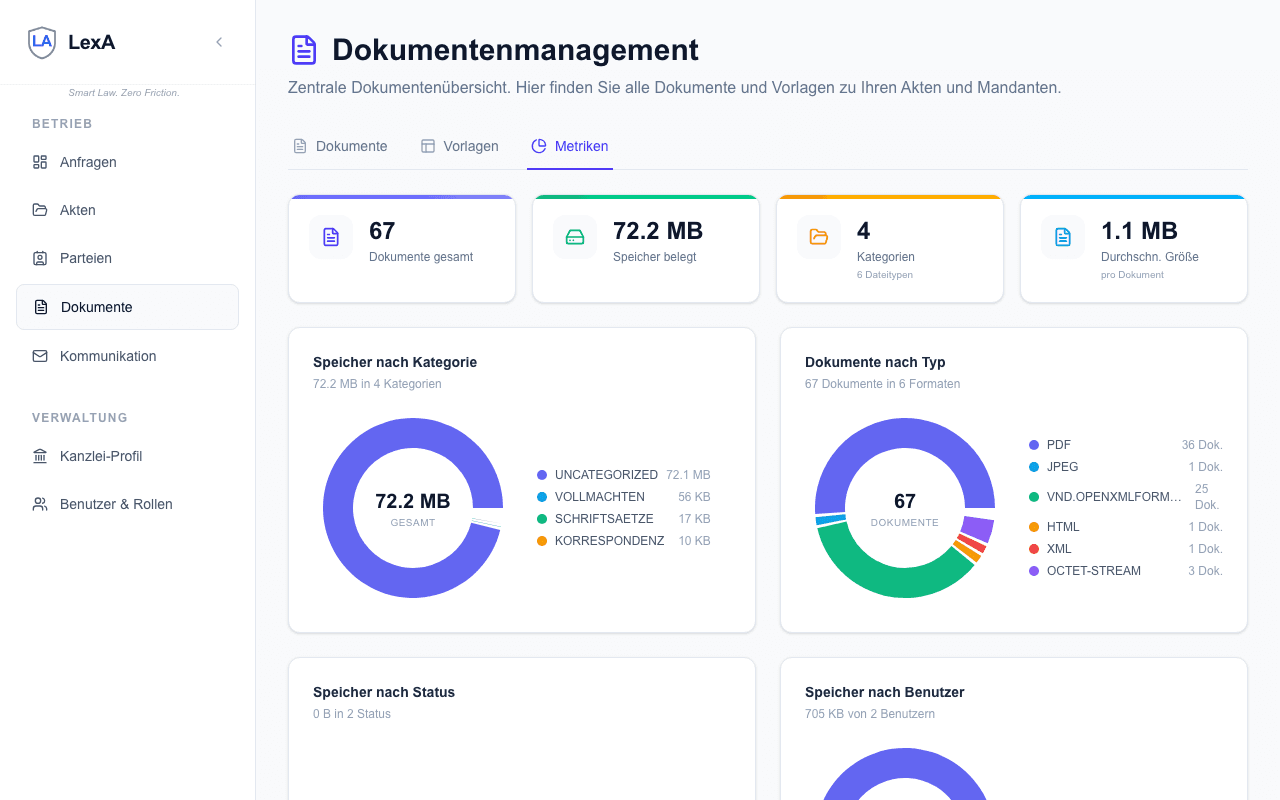Collapse the sidebar using the chevron
This screenshot has width=1280, height=800.
219,42
